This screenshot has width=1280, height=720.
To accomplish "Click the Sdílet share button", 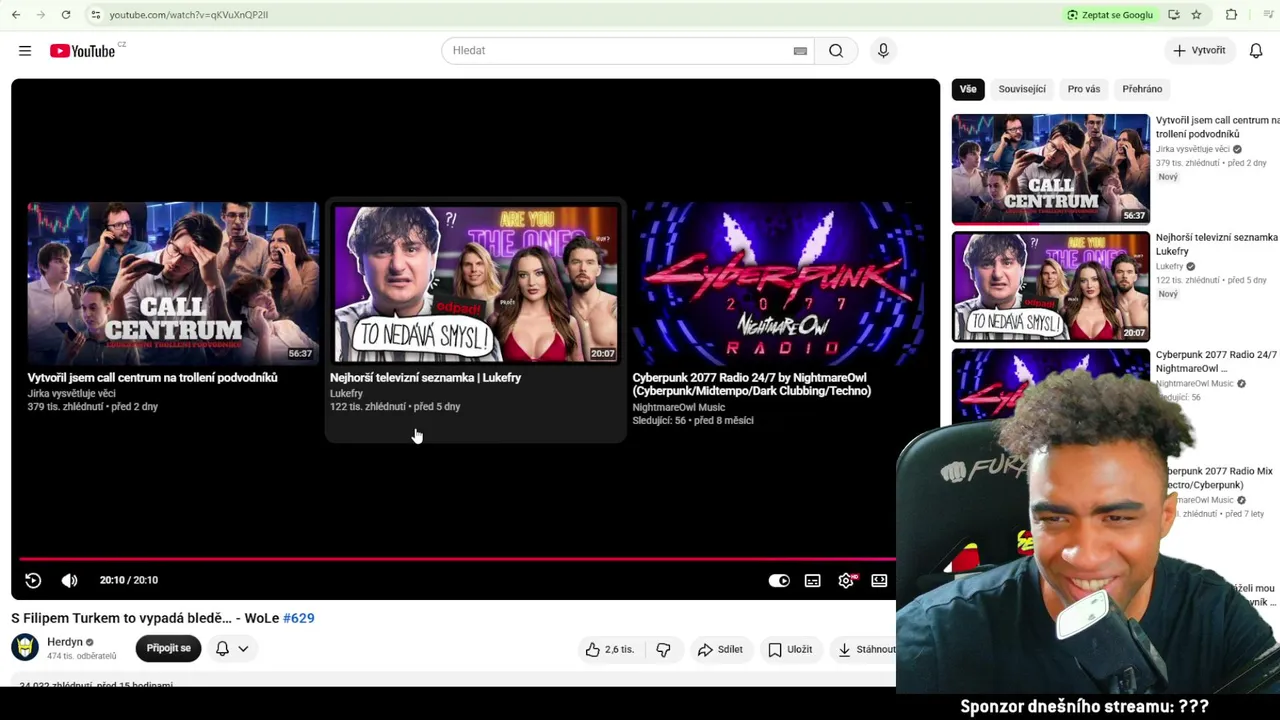I will pyautogui.click(x=720, y=650).
